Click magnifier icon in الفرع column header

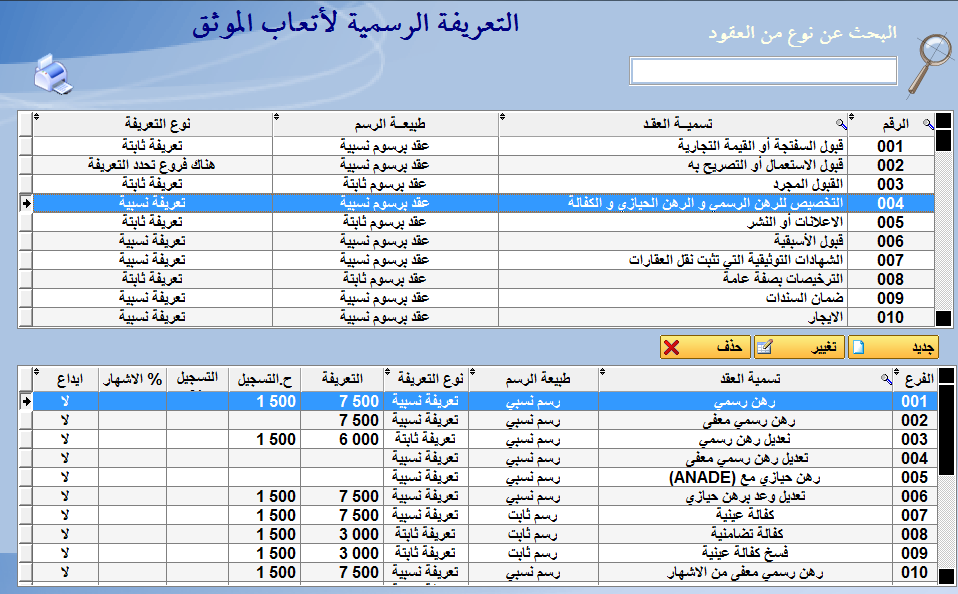coord(884,379)
